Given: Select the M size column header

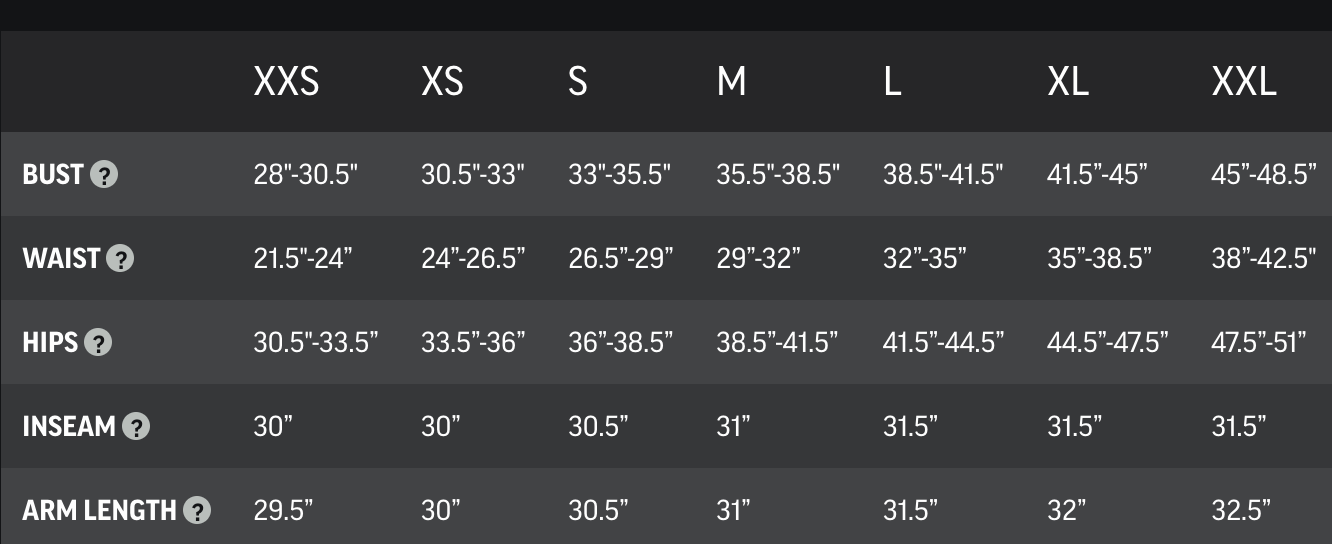Looking at the screenshot, I should (731, 82).
